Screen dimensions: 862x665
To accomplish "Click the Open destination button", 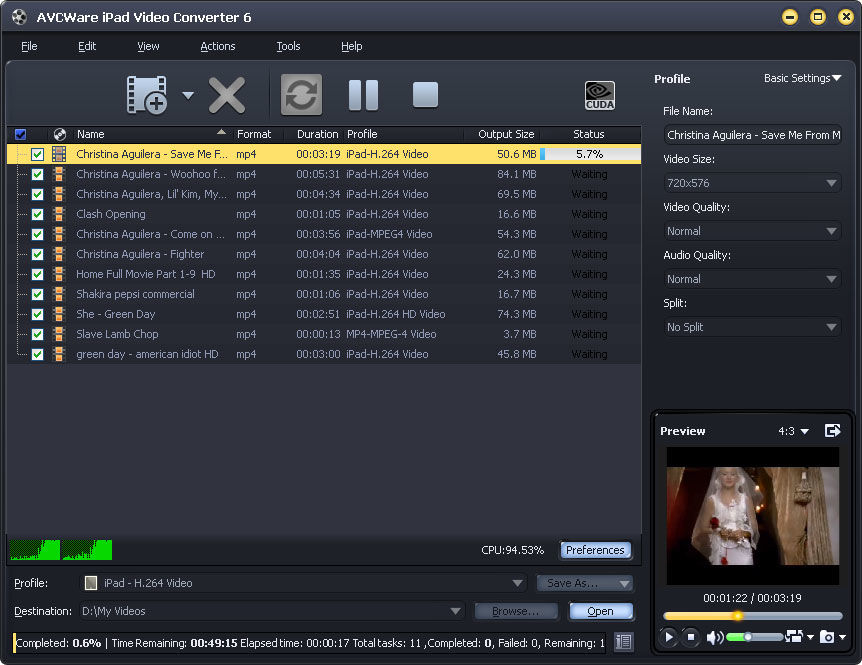I will 600,611.
